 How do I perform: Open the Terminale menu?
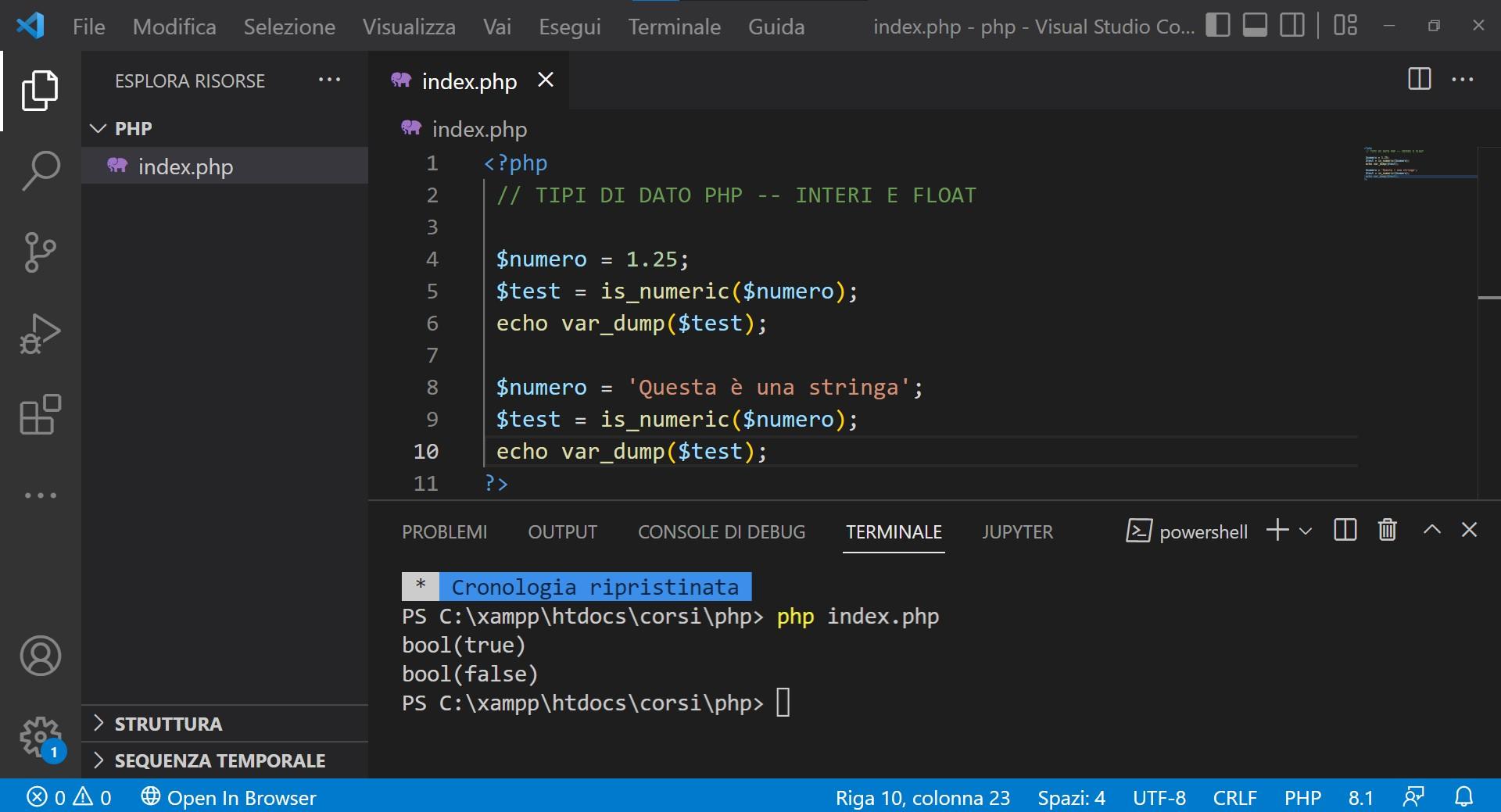tap(674, 27)
